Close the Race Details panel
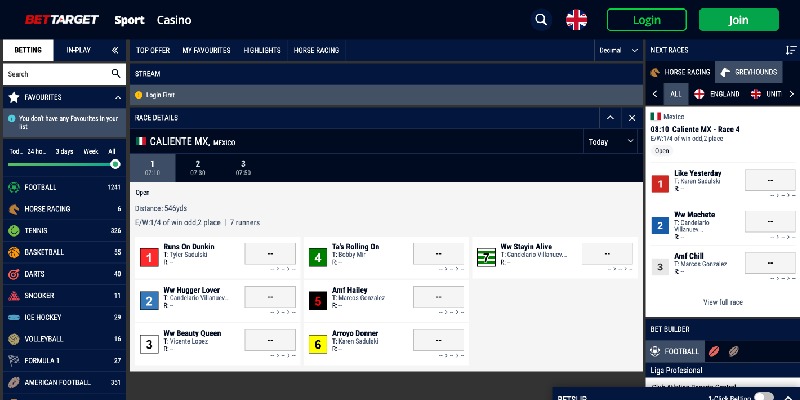 632,118
